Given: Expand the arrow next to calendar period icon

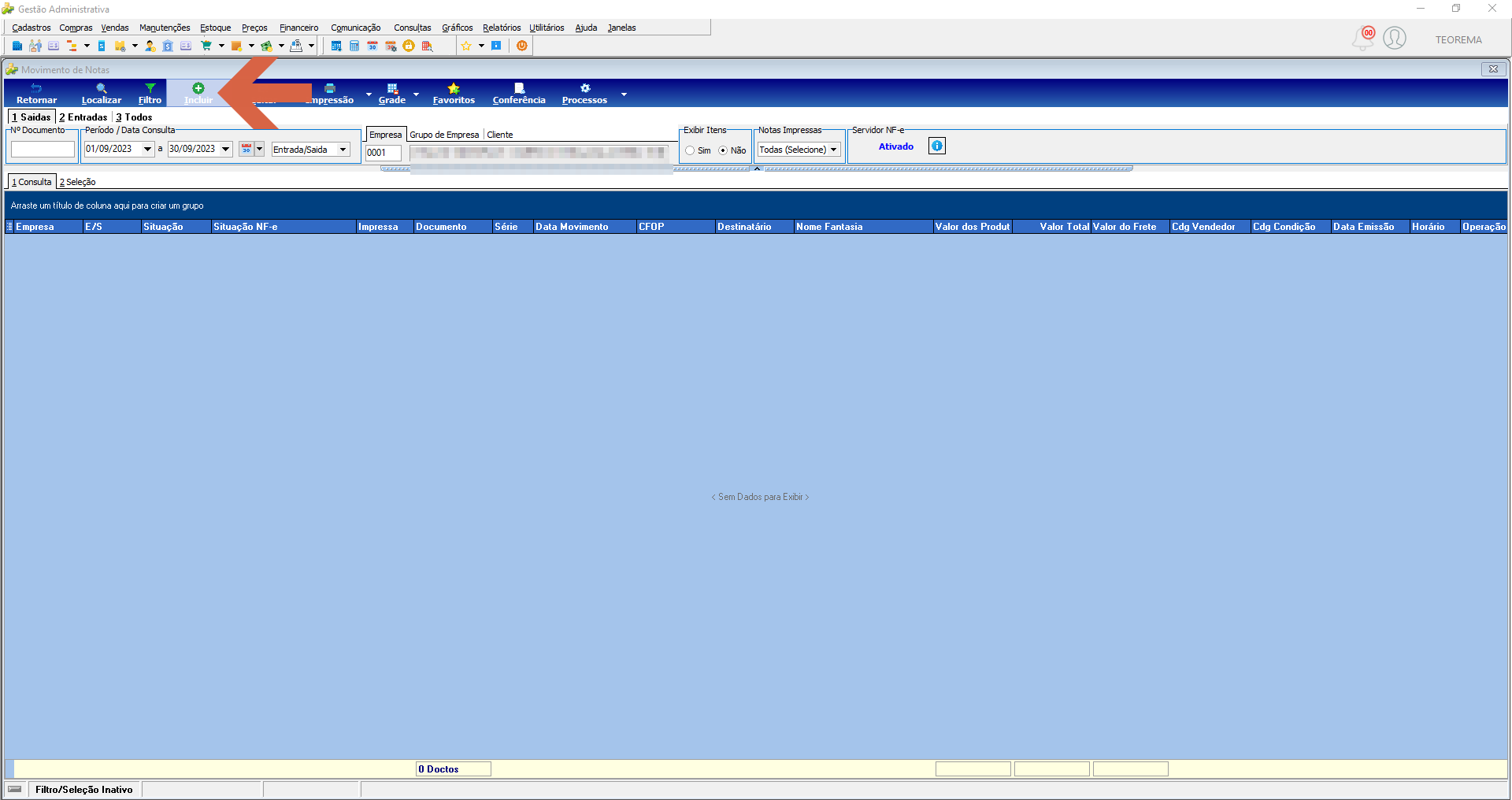Looking at the screenshot, I should [x=259, y=149].
